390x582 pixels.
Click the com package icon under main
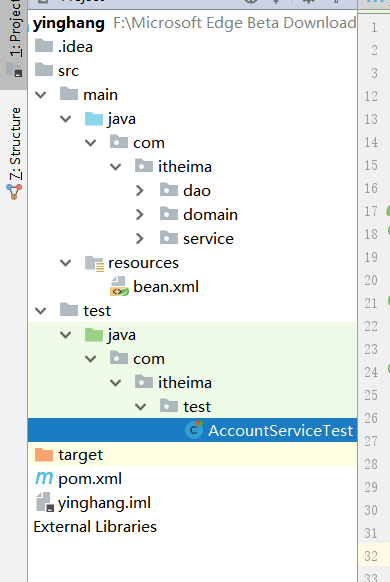[119, 142]
